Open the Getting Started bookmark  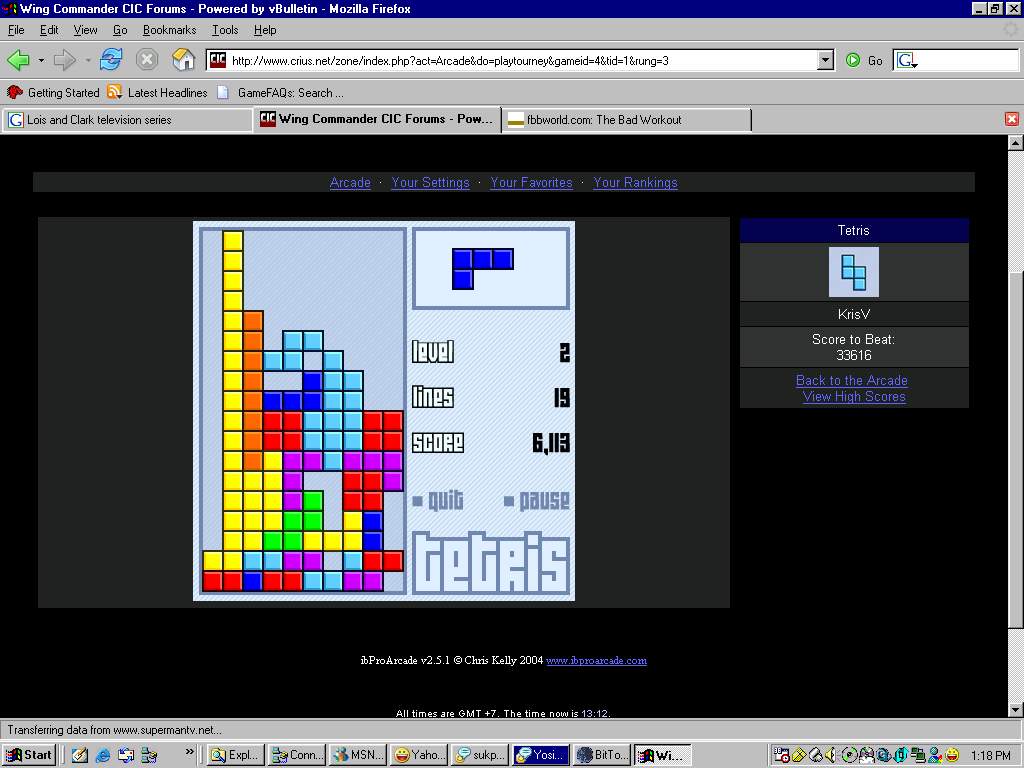53,93
